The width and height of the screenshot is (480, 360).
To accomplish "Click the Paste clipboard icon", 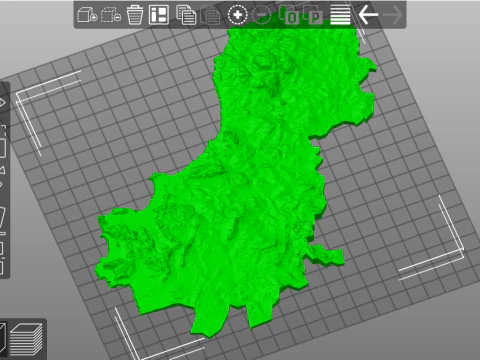I will click(x=210, y=15).
